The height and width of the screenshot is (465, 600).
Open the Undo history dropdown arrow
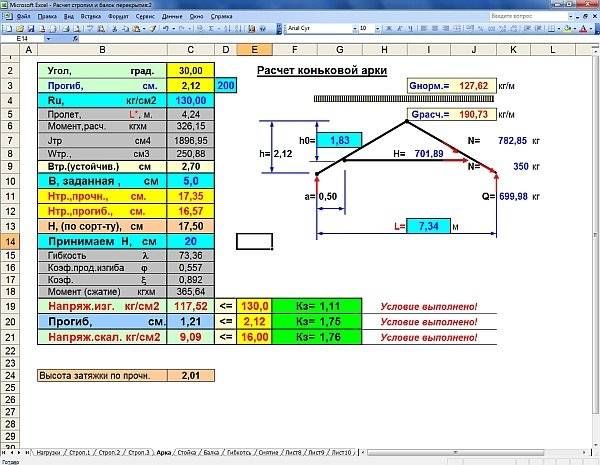(x=173, y=29)
